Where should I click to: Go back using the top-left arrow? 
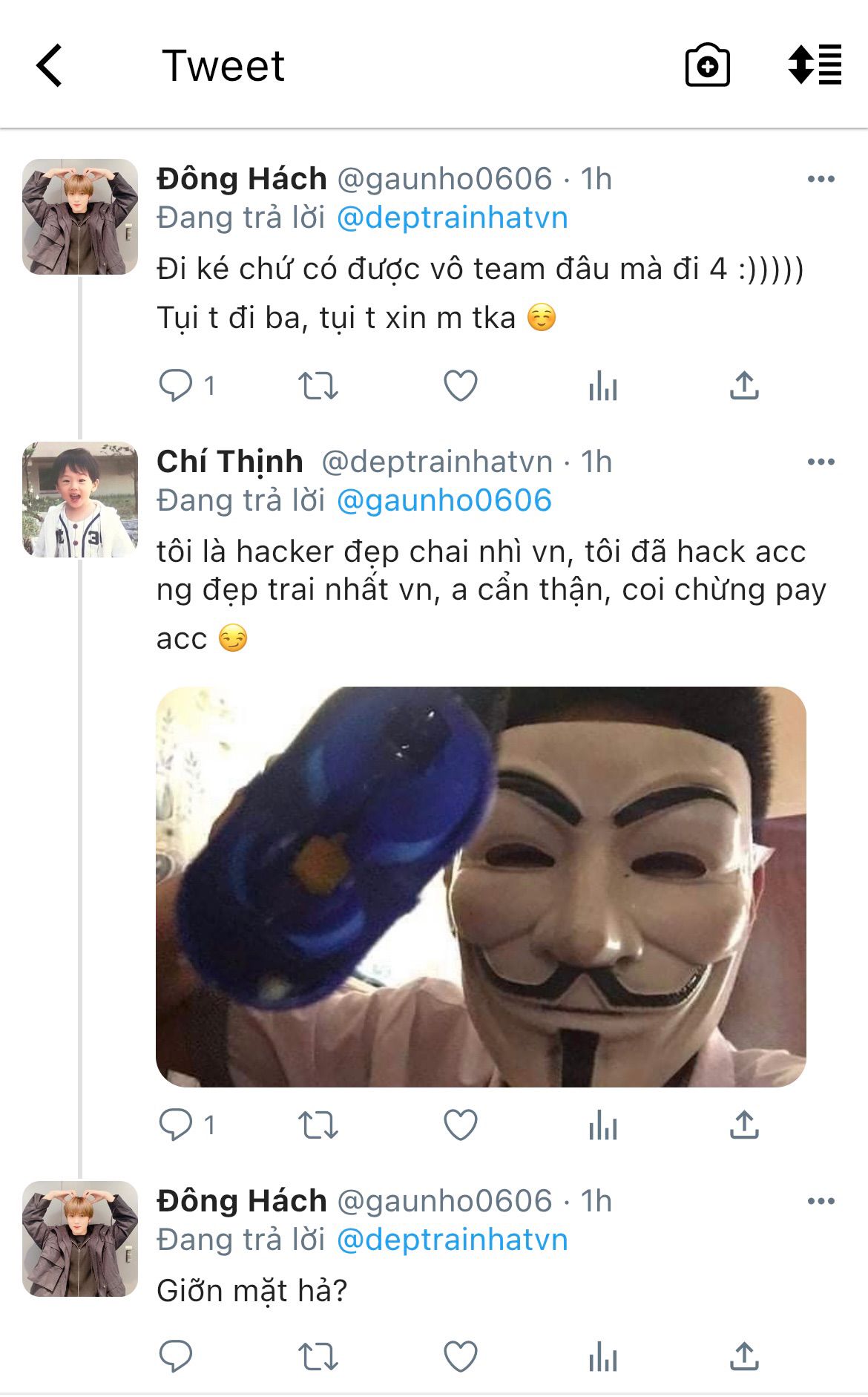[x=50, y=65]
